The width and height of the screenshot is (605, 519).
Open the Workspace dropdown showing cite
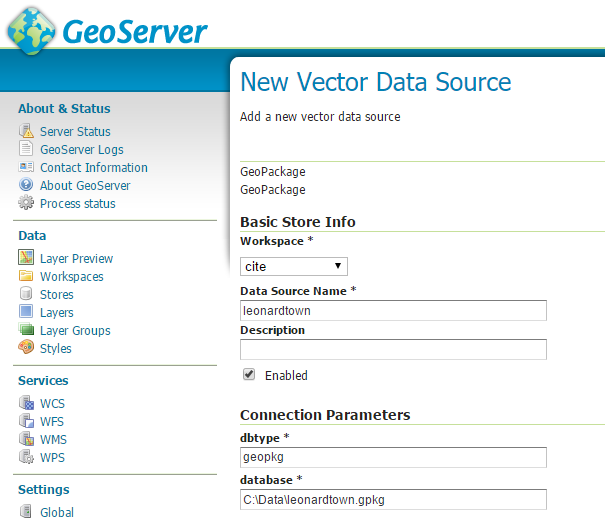pyautogui.click(x=294, y=267)
